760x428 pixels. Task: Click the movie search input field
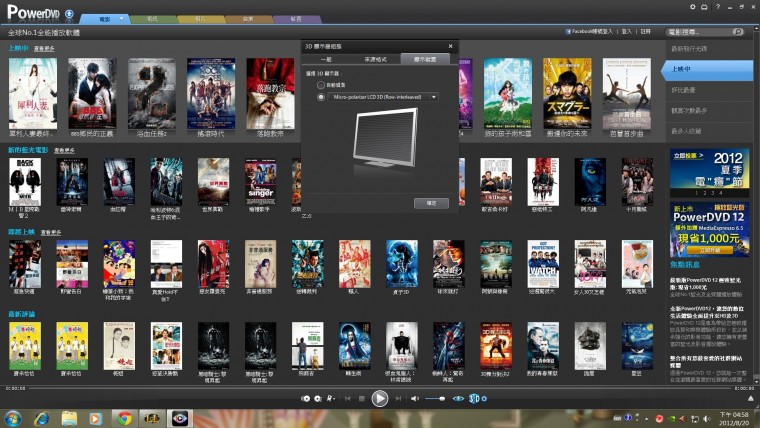(x=699, y=32)
